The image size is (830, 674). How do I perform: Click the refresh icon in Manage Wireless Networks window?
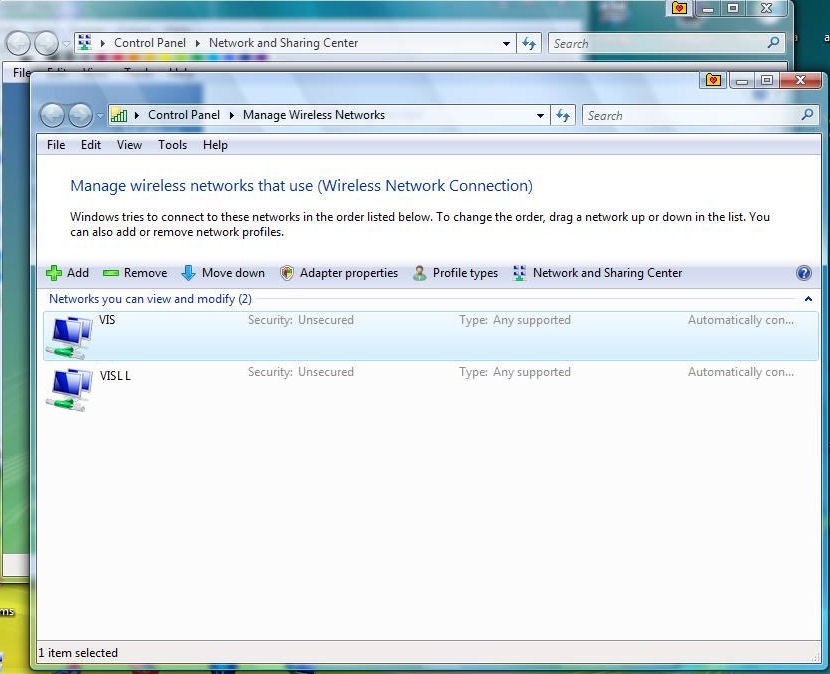pyautogui.click(x=563, y=115)
